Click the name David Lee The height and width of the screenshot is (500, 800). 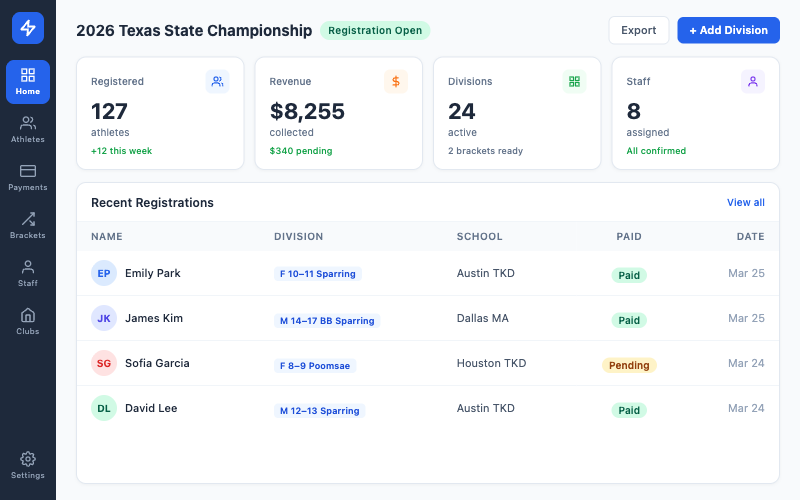point(151,408)
